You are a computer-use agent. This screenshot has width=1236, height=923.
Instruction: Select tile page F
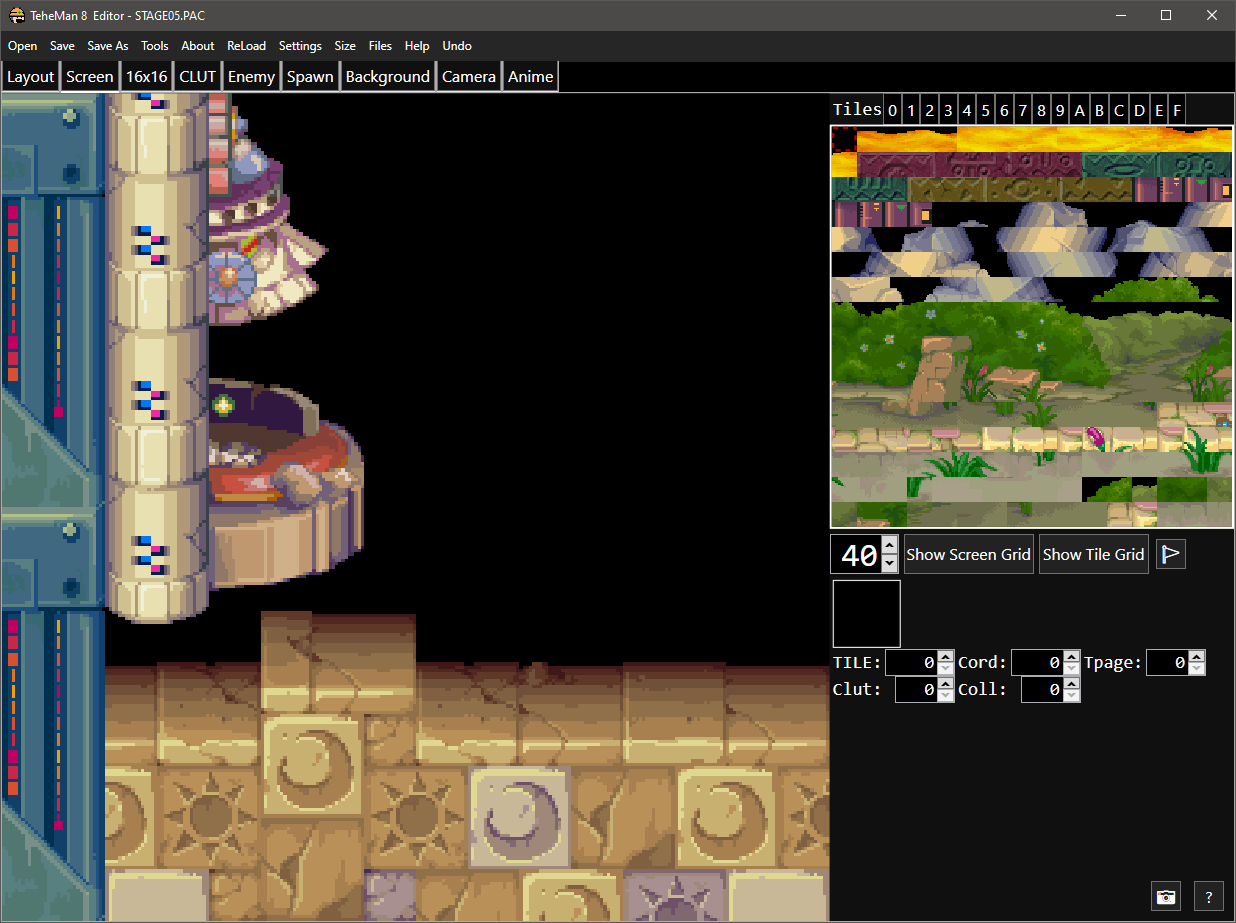(1177, 110)
